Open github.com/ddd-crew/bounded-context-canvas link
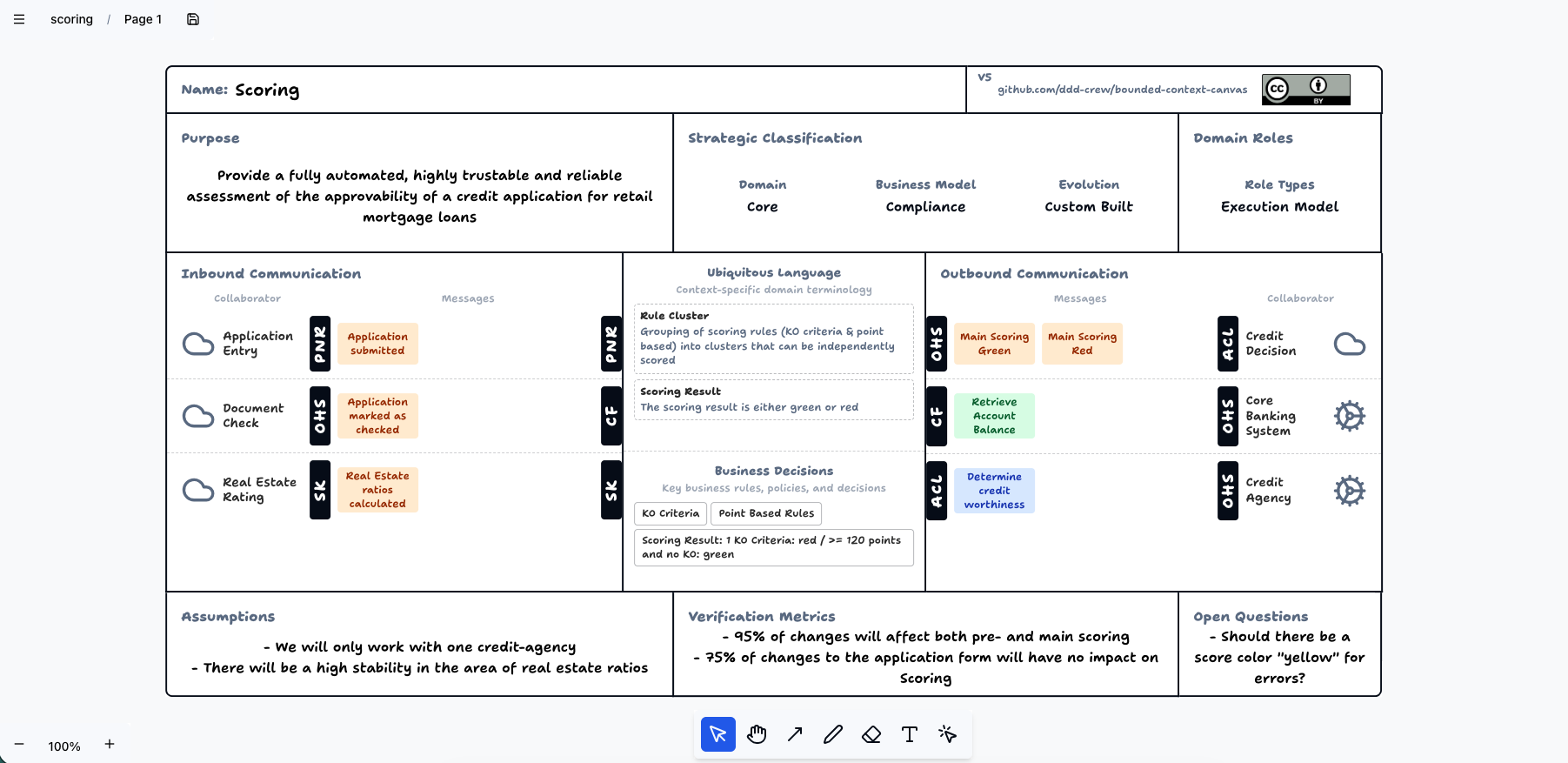This screenshot has width=1568, height=763. (1122, 90)
